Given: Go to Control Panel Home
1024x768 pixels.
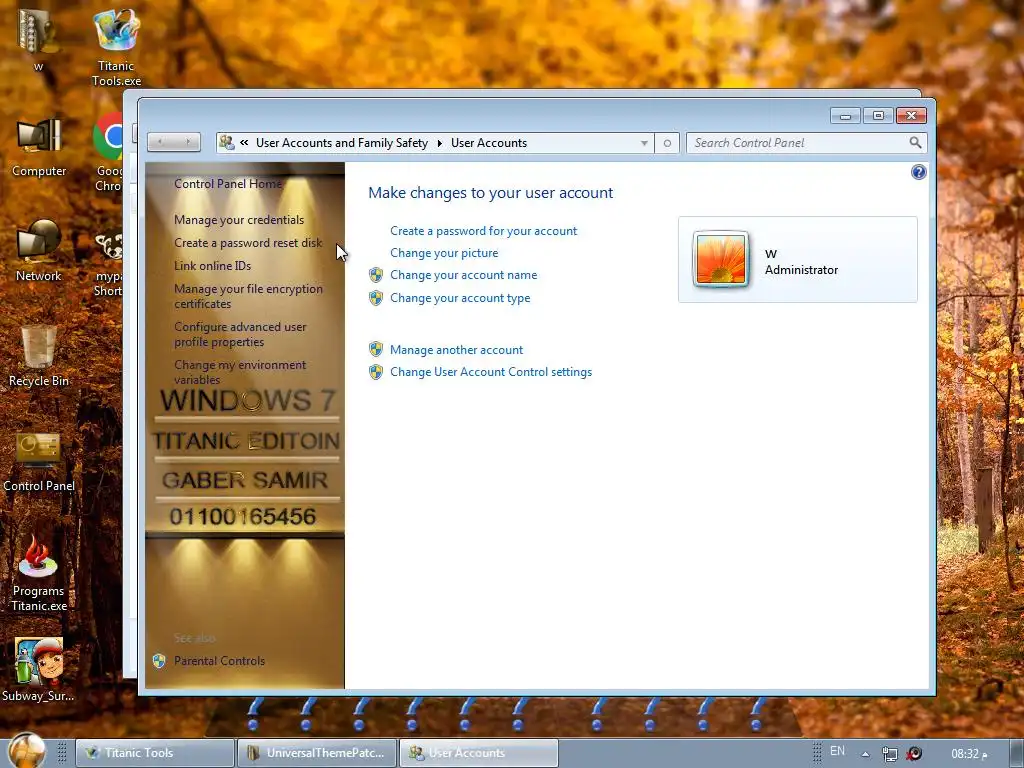Looking at the screenshot, I should [228, 184].
